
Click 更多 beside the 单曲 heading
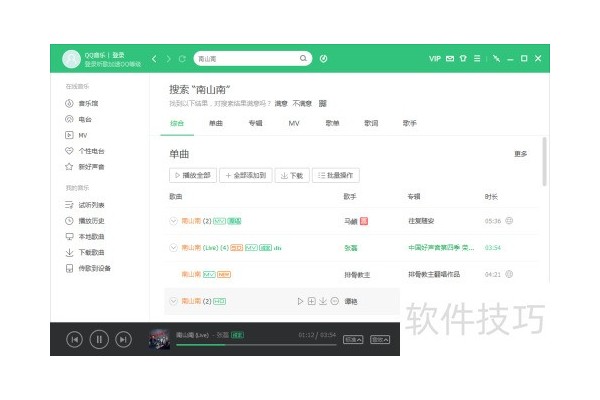point(520,154)
